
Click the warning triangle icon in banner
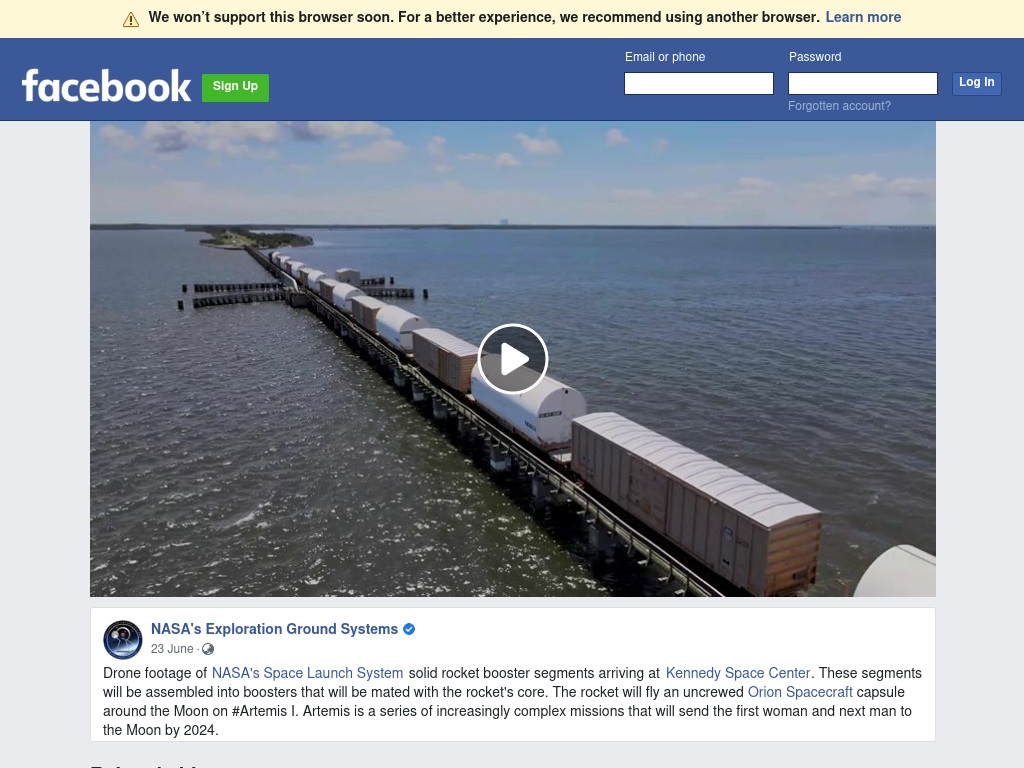[131, 19]
